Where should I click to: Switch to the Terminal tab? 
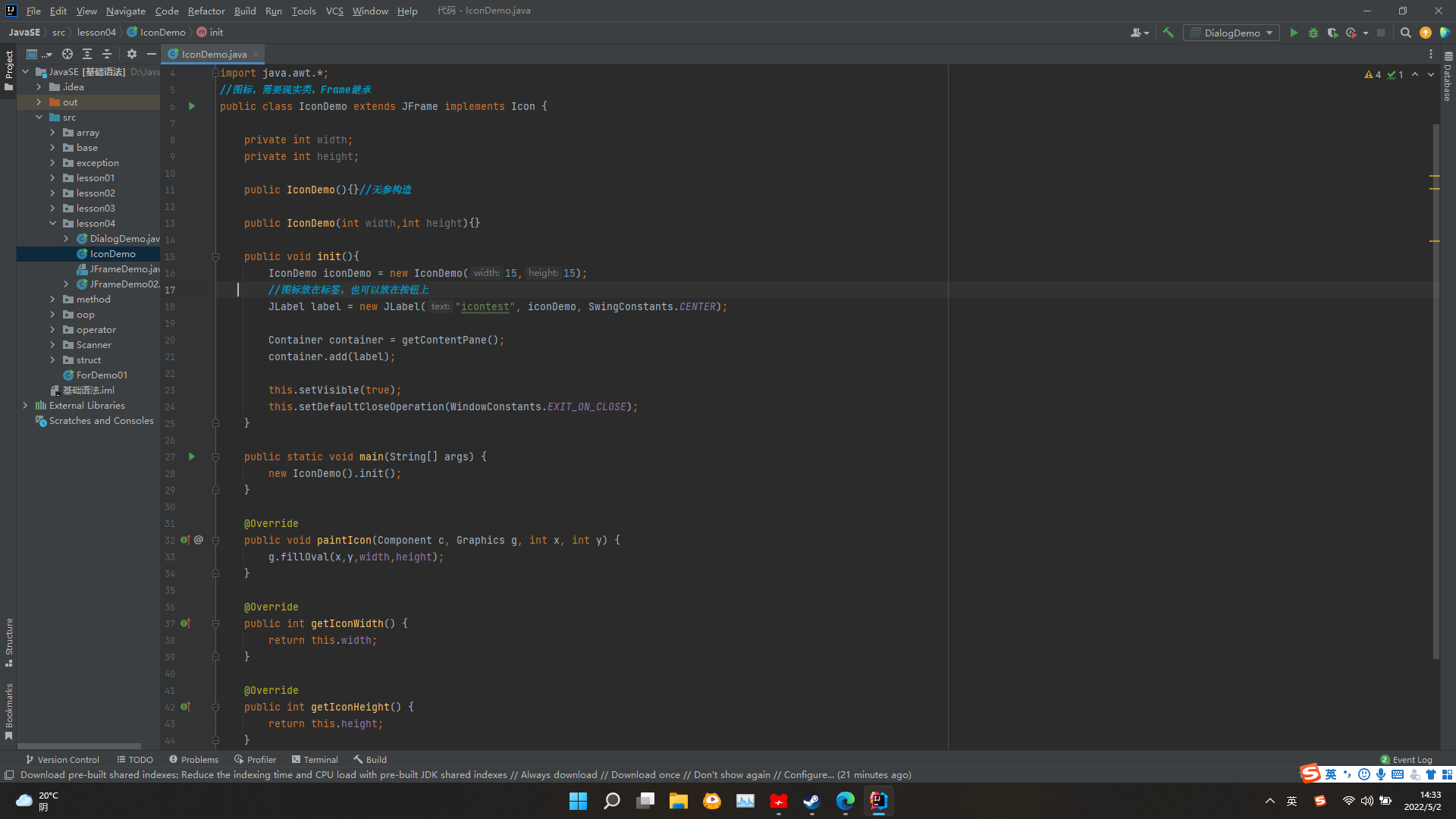(315, 759)
